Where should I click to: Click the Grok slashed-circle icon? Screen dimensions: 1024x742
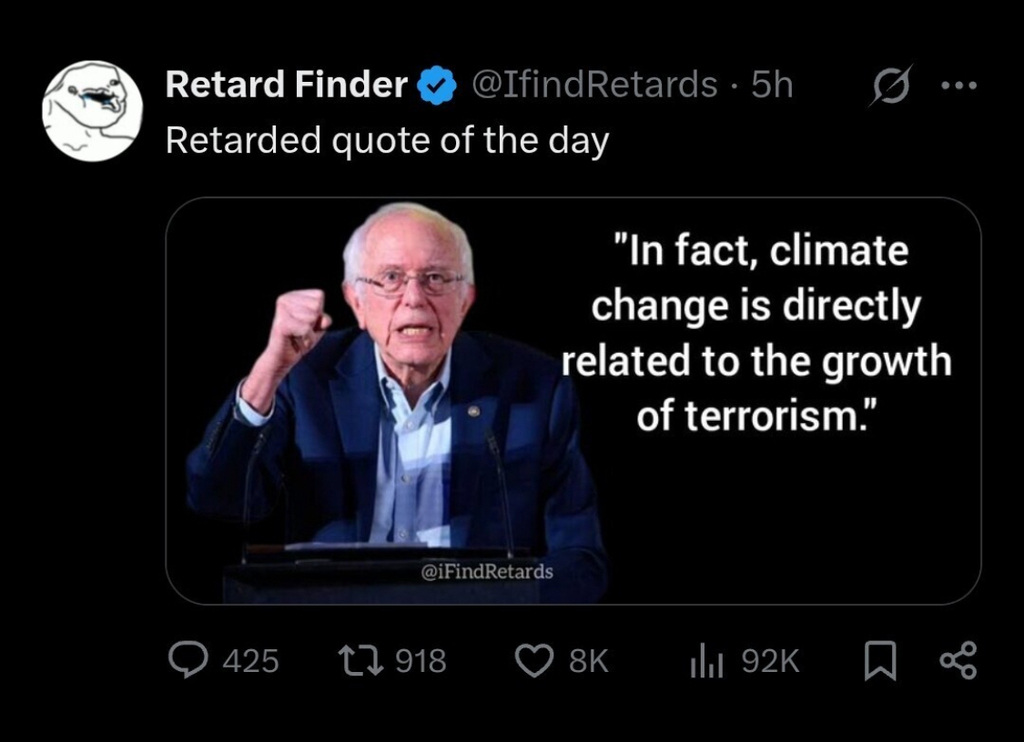887,88
